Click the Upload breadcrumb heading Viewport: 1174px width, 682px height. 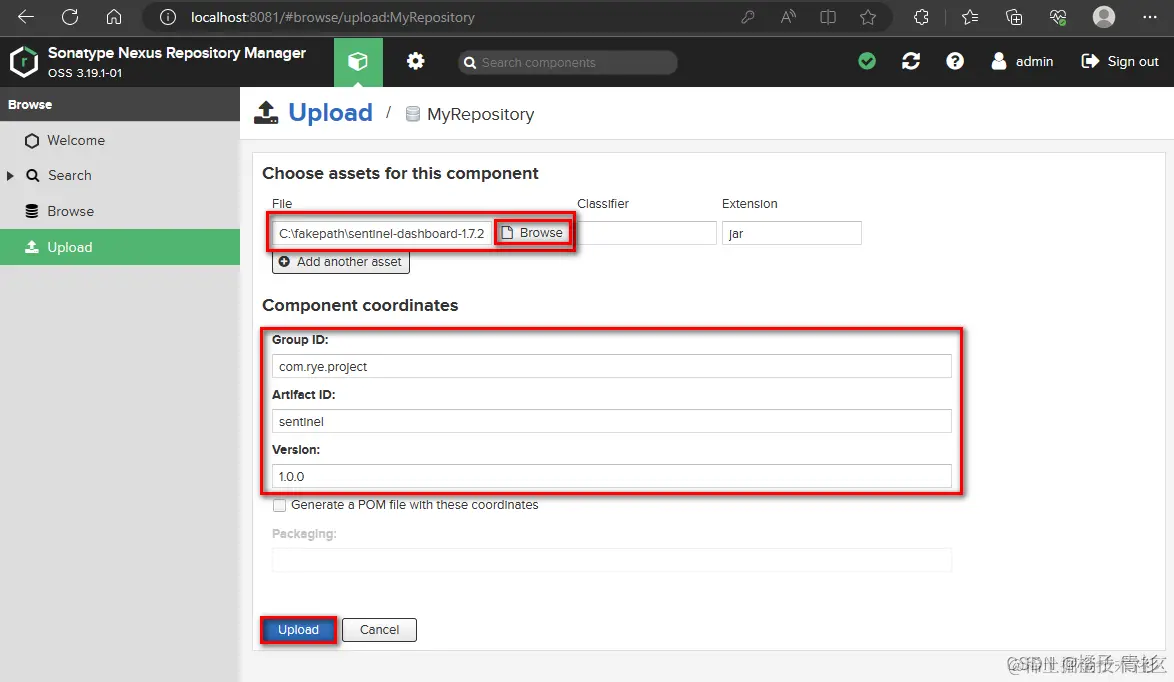330,112
